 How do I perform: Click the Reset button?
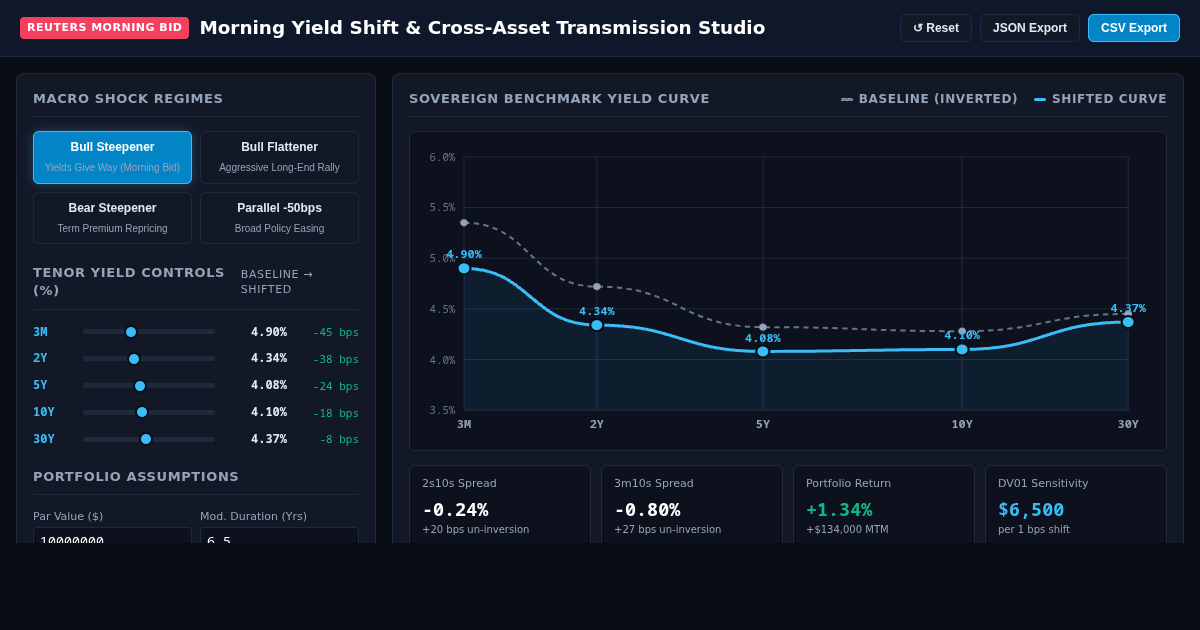(x=936, y=28)
